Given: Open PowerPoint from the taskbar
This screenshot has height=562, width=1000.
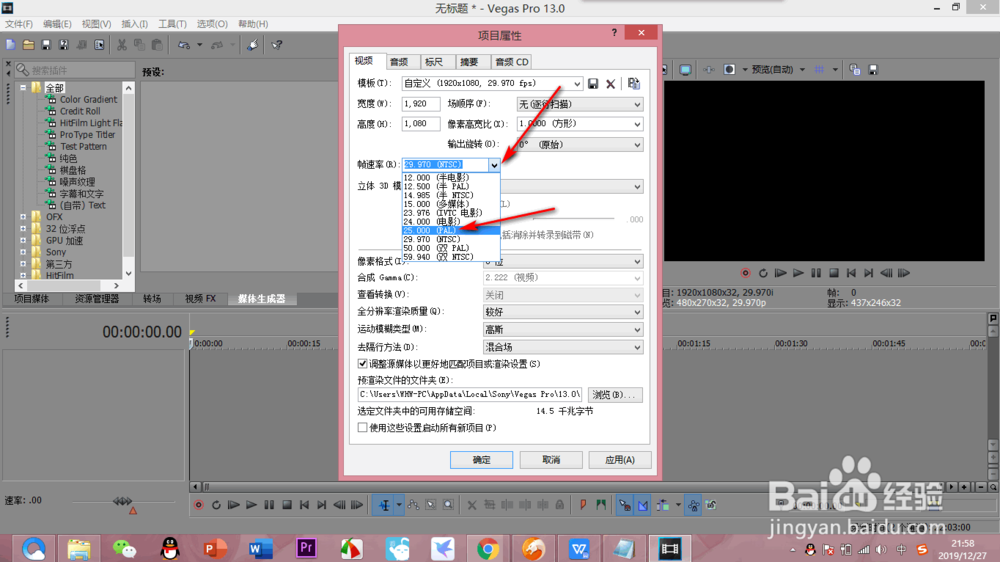Looking at the screenshot, I should (x=215, y=548).
